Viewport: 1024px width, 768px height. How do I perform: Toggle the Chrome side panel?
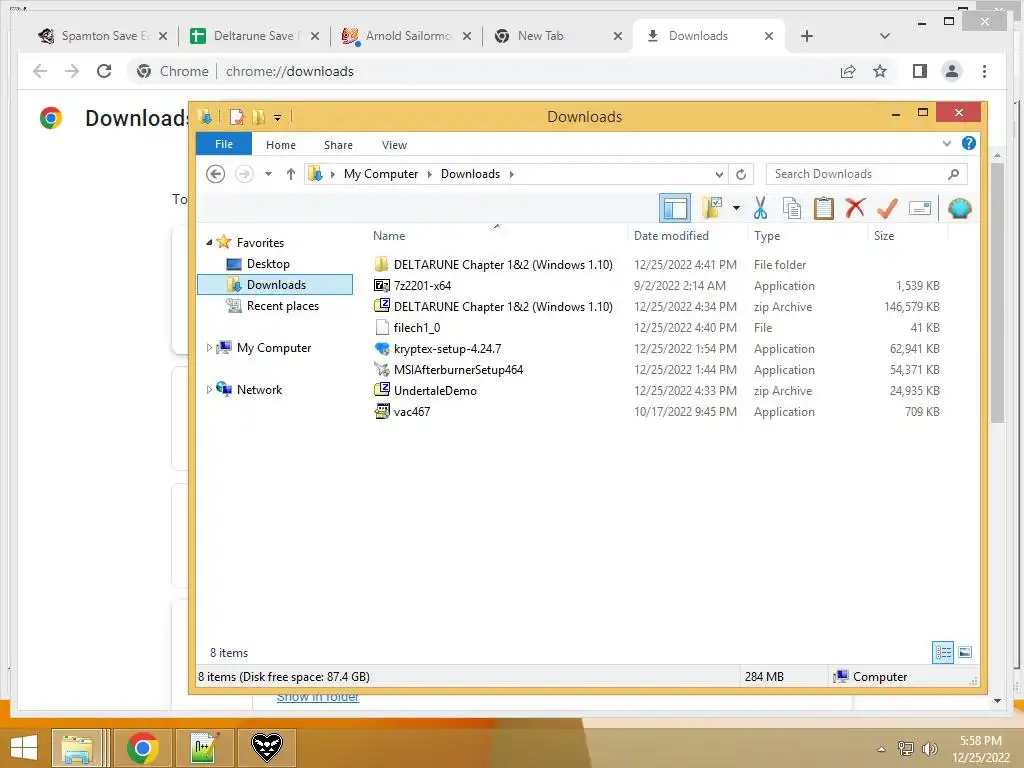pyautogui.click(x=920, y=71)
